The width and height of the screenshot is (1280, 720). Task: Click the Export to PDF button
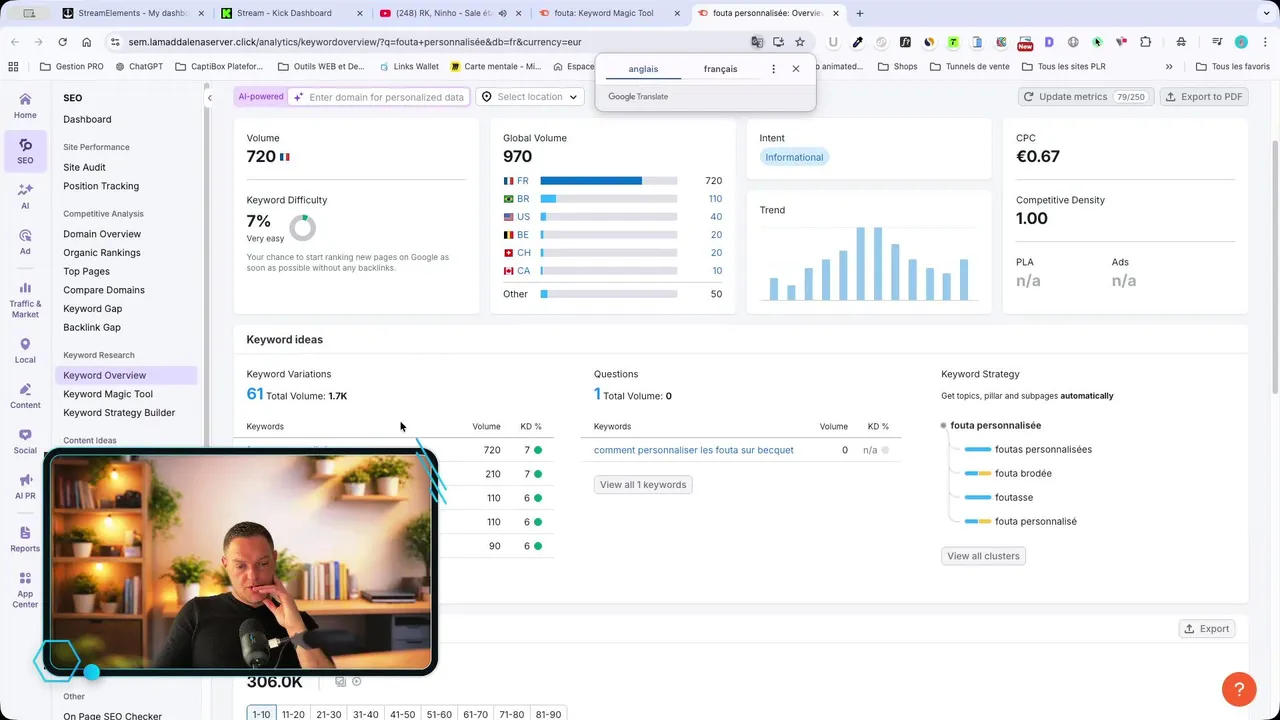pyautogui.click(x=1204, y=97)
